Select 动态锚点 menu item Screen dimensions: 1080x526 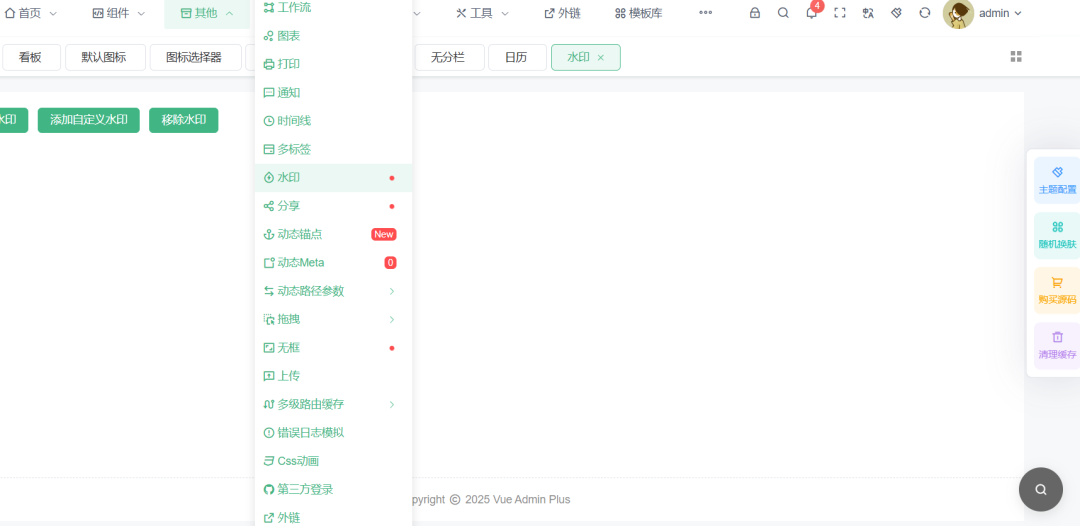[x=333, y=234]
